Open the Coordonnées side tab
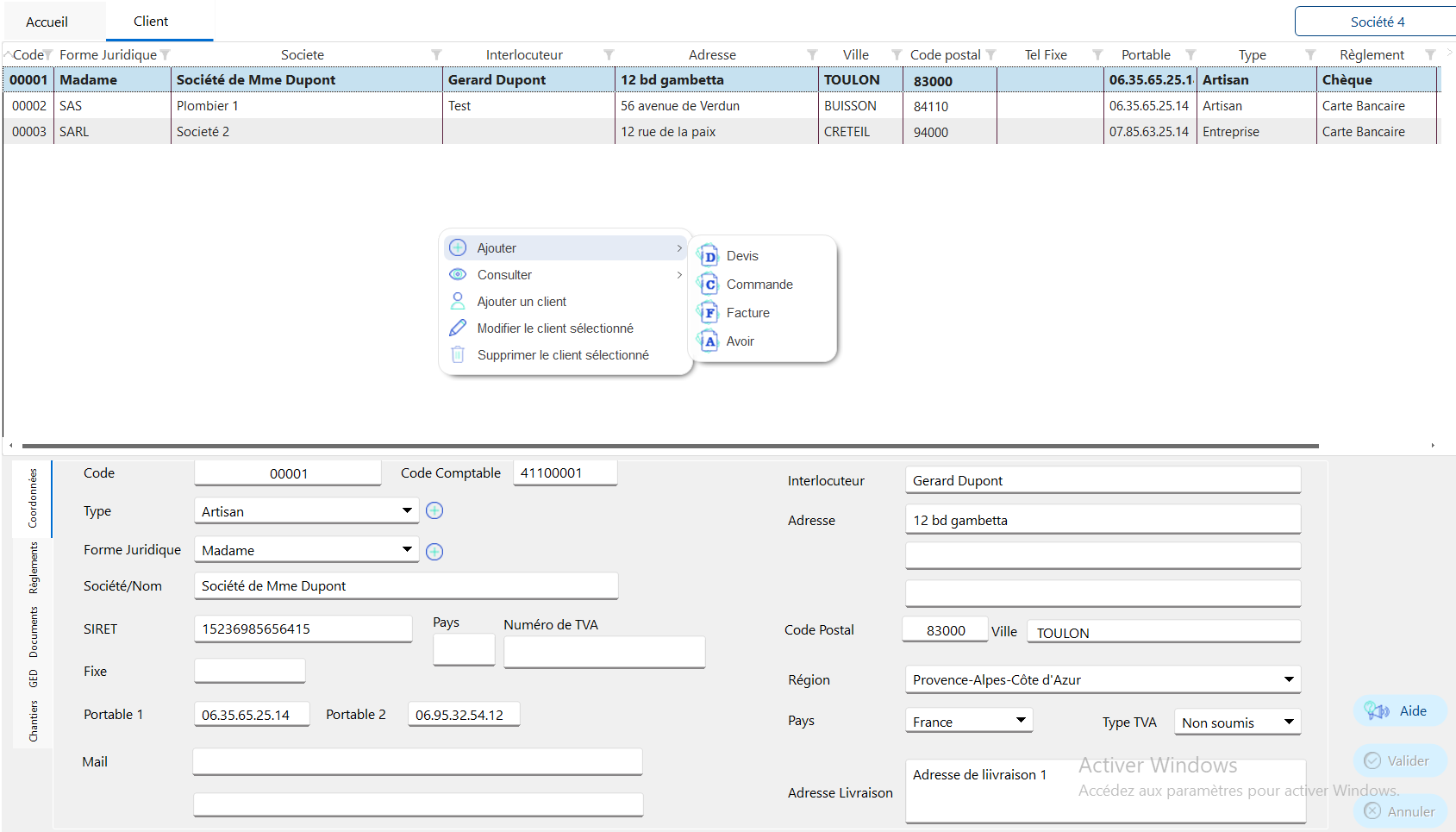Image resolution: width=1456 pixels, height=832 pixels. (33, 498)
